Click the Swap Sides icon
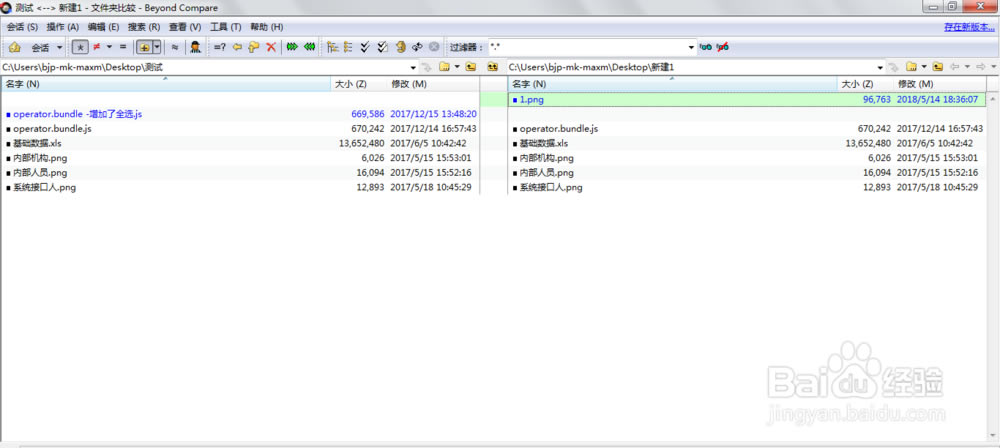This screenshot has height=448, width=1000. pyautogui.click(x=417, y=47)
